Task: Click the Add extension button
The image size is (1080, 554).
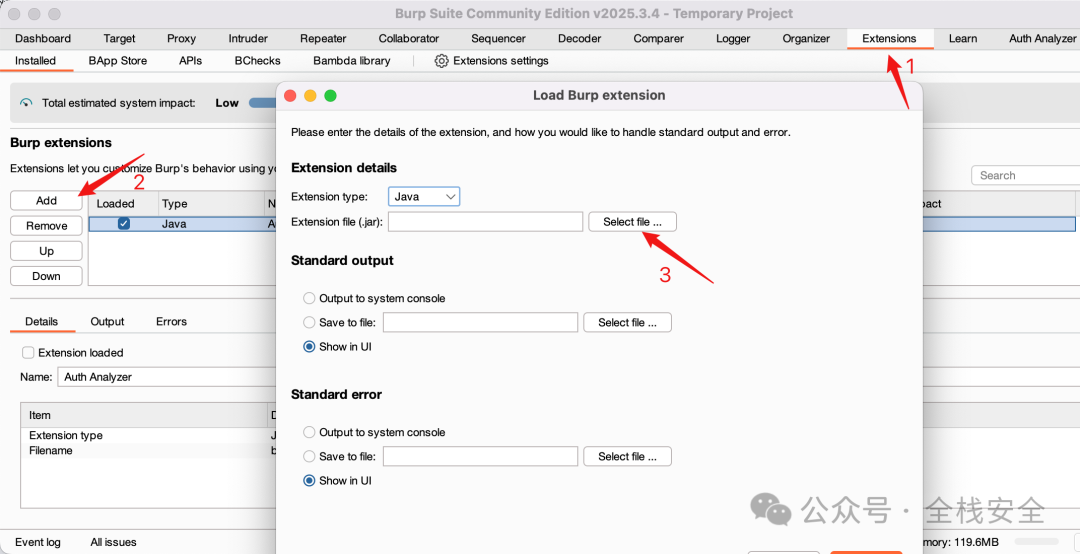Action: 46,201
